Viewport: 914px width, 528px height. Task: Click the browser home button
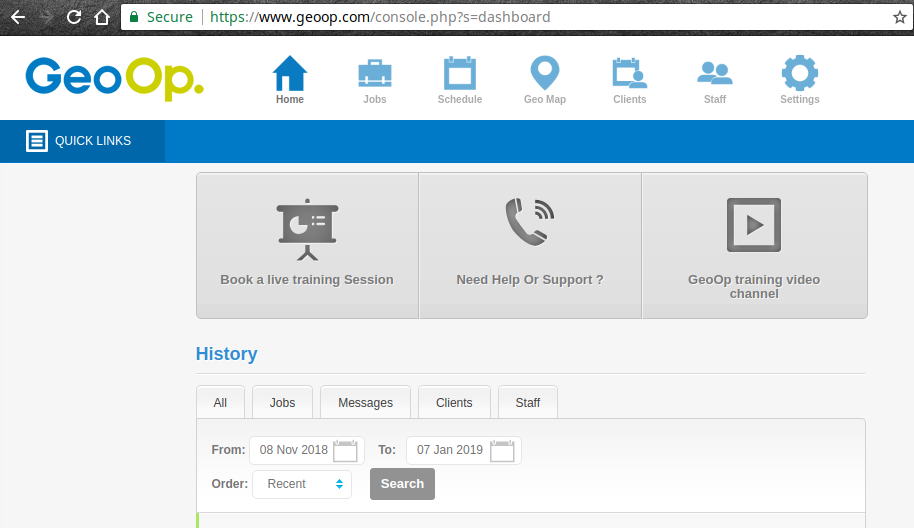pos(102,17)
